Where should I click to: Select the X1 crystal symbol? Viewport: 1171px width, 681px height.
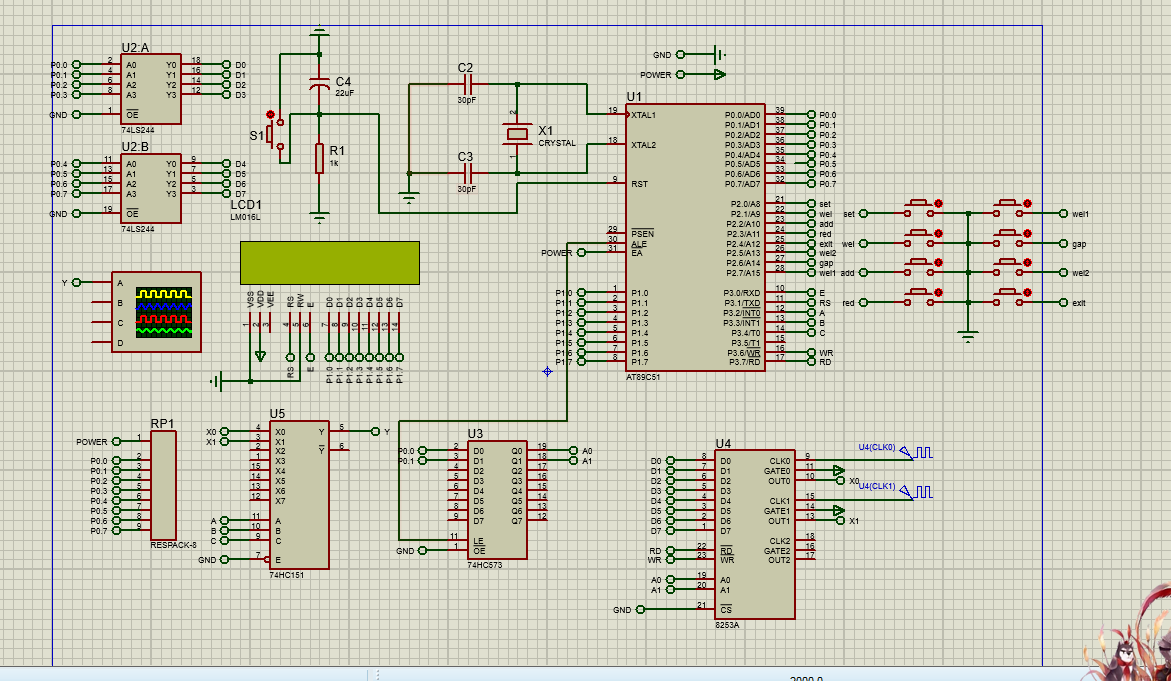(517, 134)
